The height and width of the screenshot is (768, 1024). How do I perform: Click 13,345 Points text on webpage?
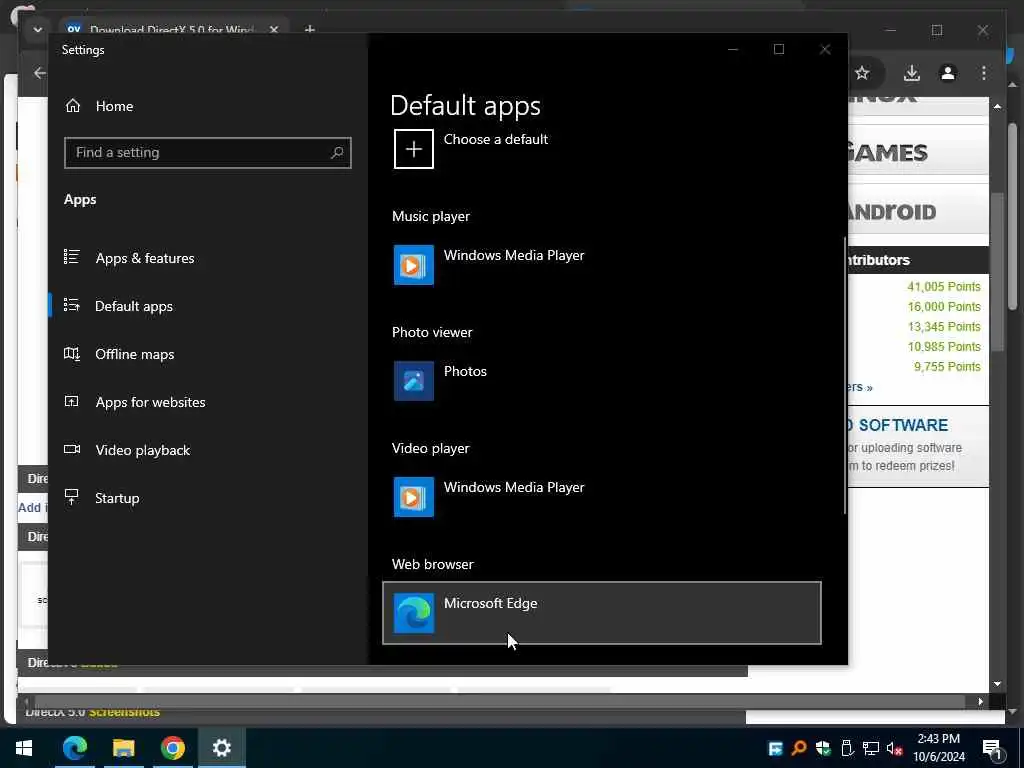(x=944, y=327)
